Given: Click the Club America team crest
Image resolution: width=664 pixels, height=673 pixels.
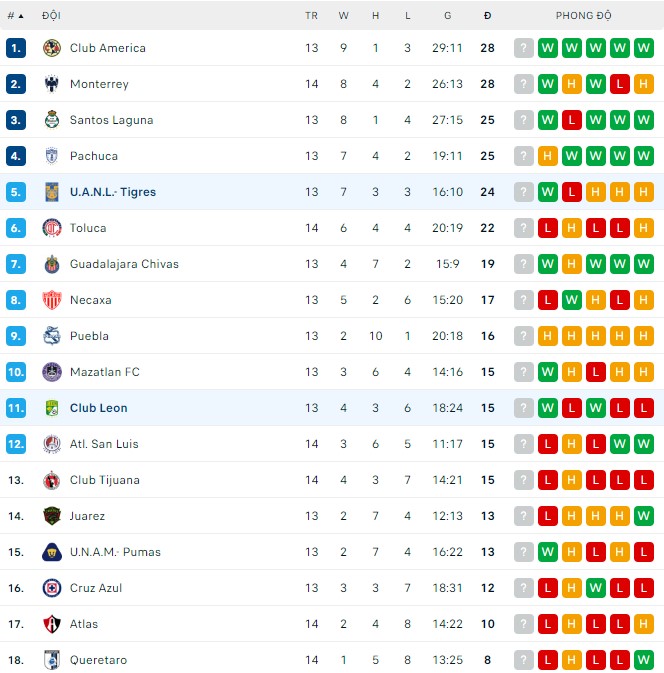Looking at the screenshot, I should [52, 48].
